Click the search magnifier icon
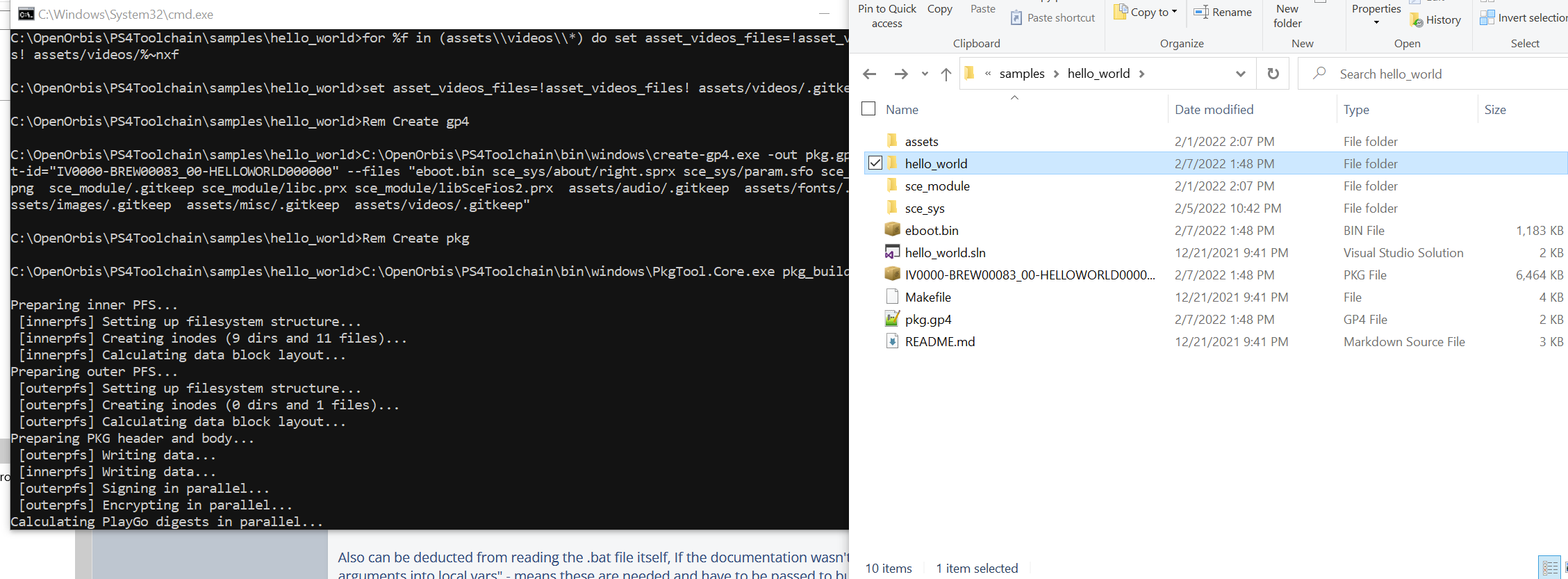This screenshot has height=579, width=1568. (1319, 73)
